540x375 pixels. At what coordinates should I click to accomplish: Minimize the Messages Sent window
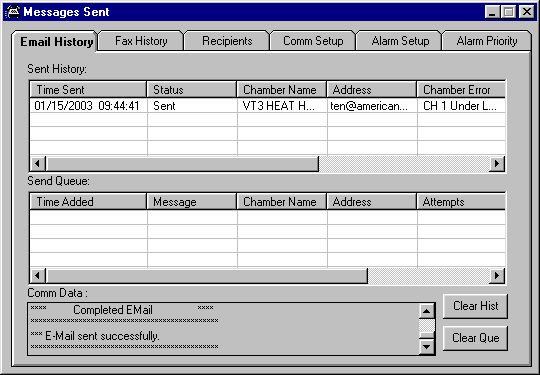492,12
